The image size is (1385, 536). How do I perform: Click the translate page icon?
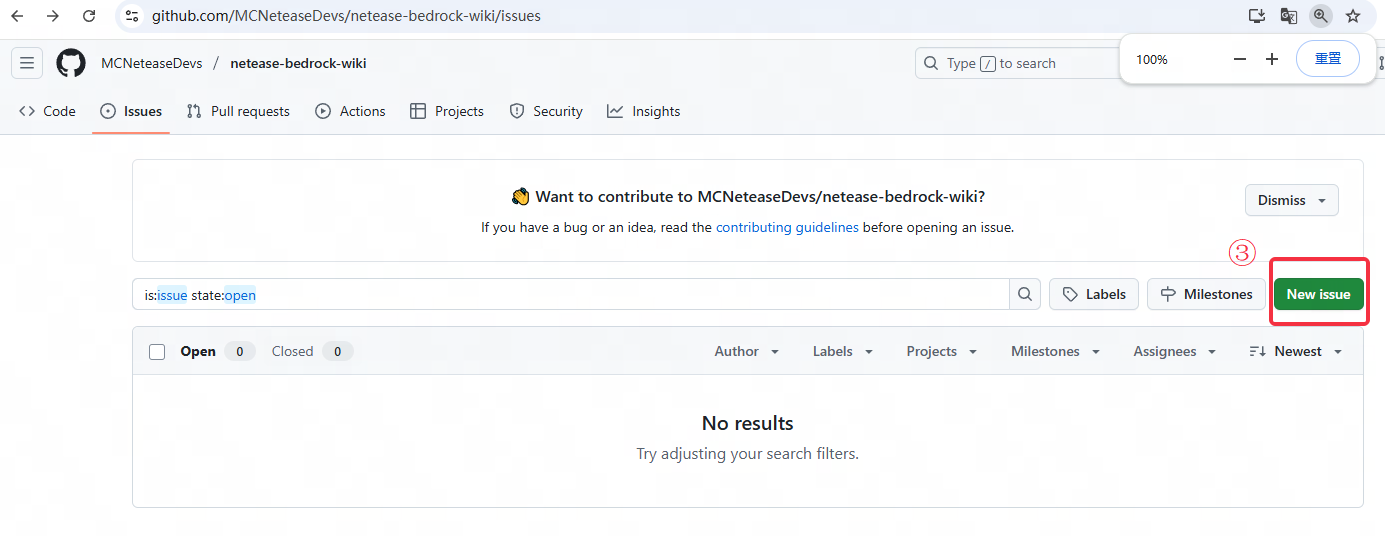[x=1289, y=16]
